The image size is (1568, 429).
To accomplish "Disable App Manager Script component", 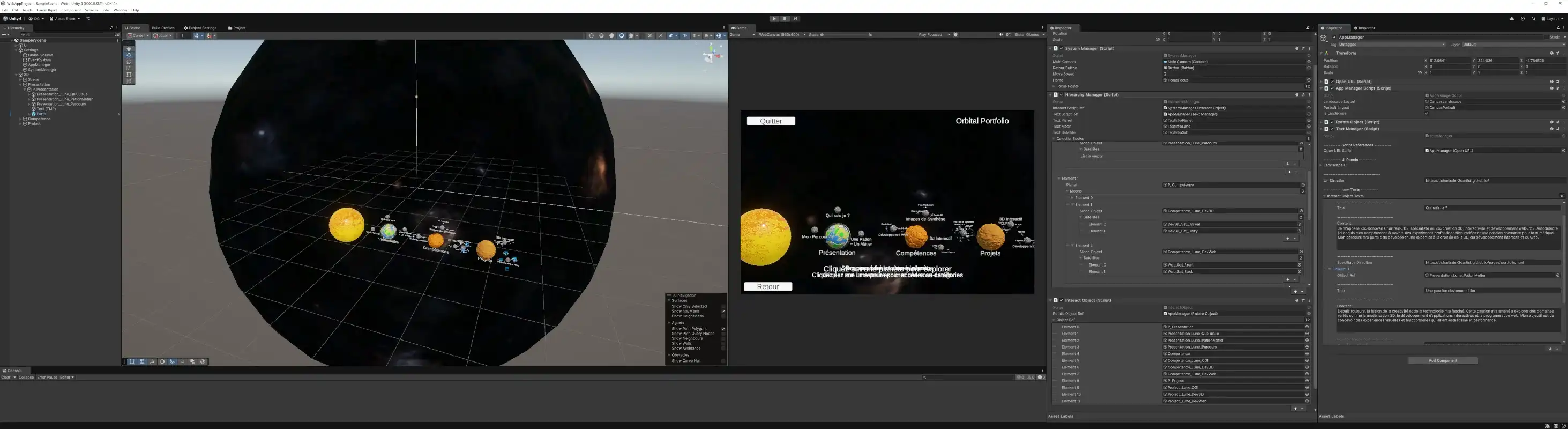I will (1332, 88).
